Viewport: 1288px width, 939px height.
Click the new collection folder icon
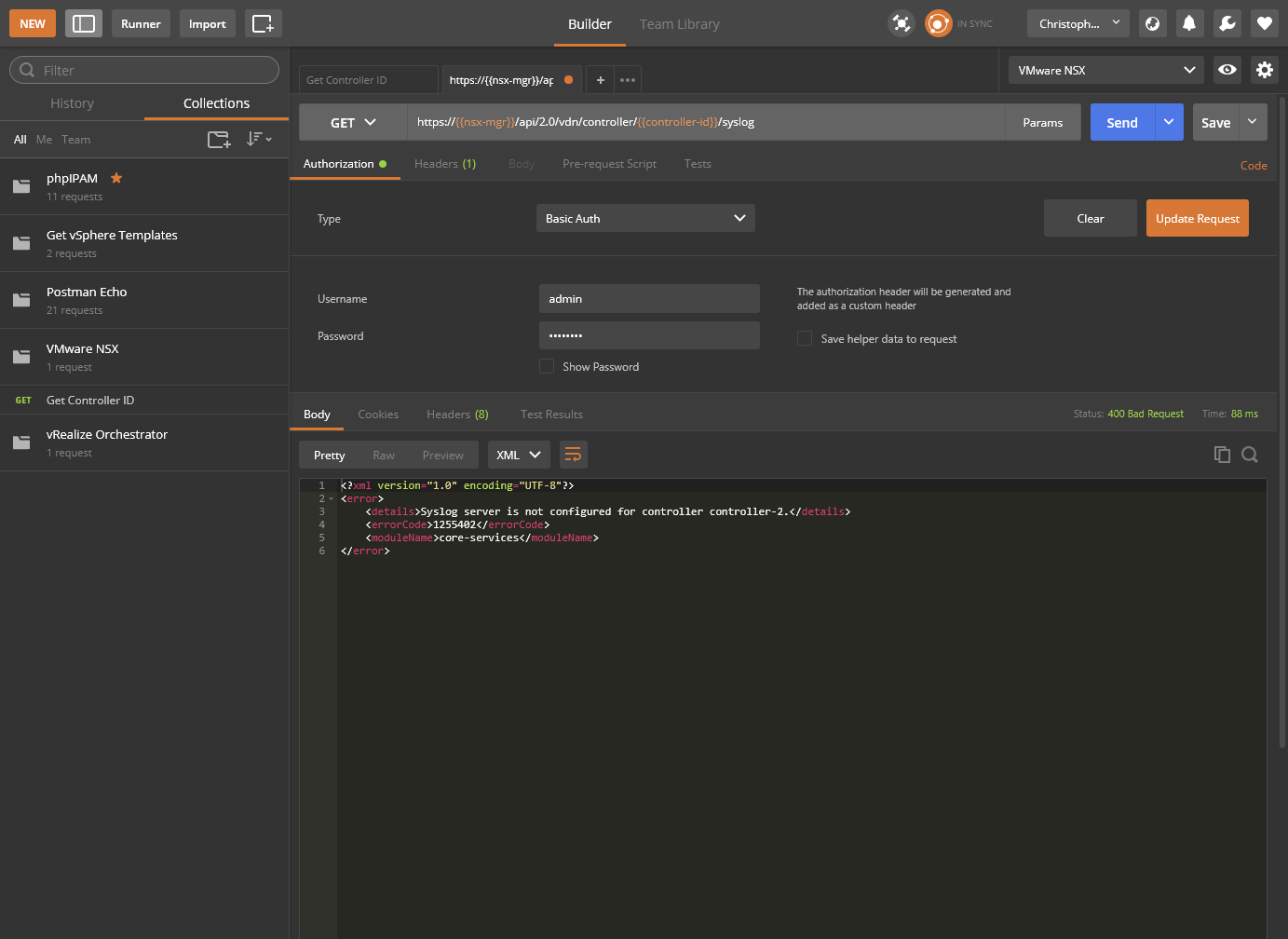pyautogui.click(x=219, y=140)
